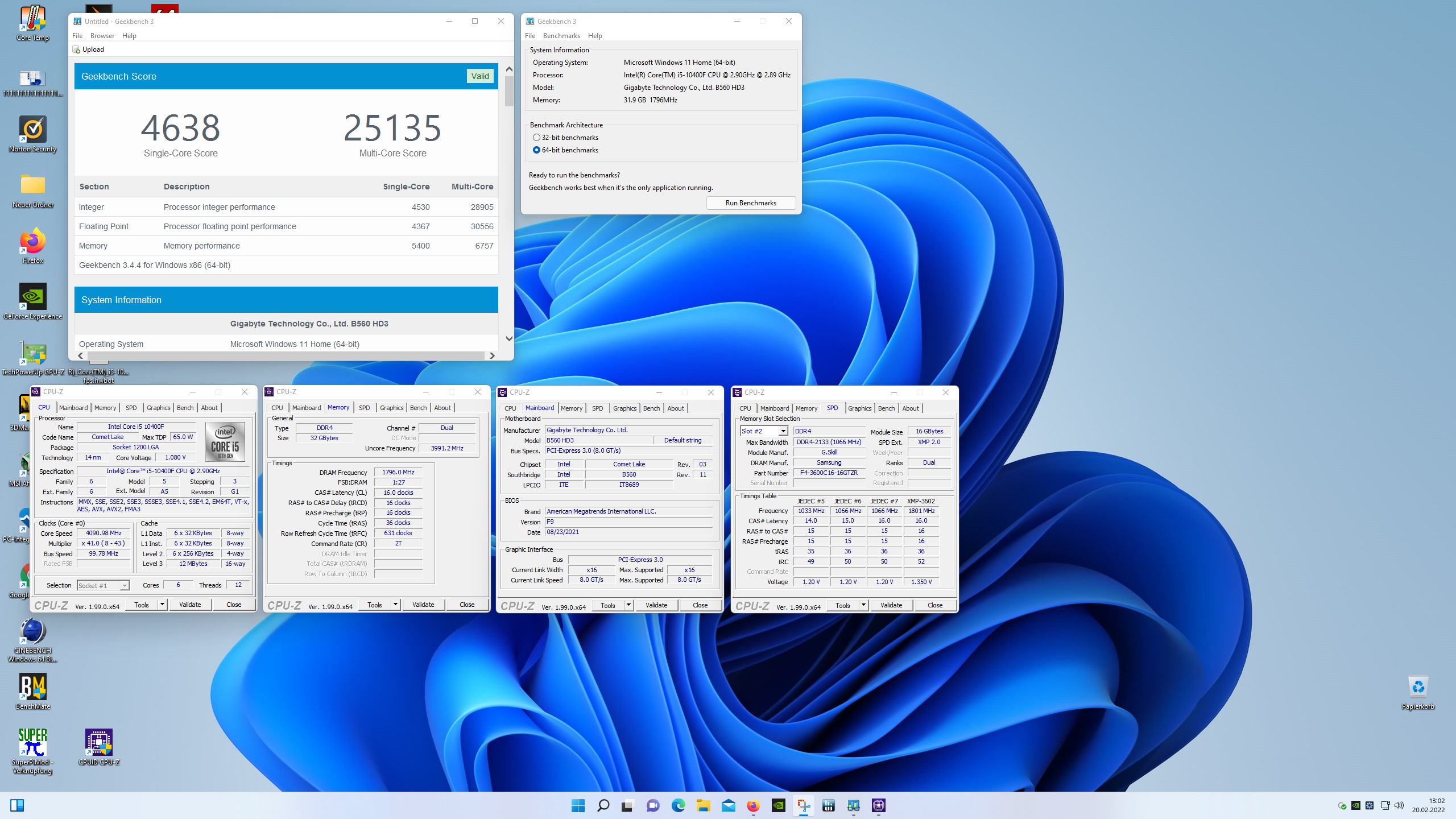The width and height of the screenshot is (1456, 819).
Task: Switch to Graphics tab in CPU-Z Memory window
Action: [x=391, y=408]
